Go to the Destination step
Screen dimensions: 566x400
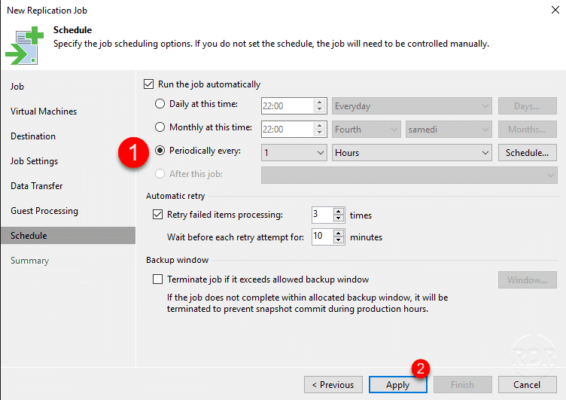coord(33,136)
